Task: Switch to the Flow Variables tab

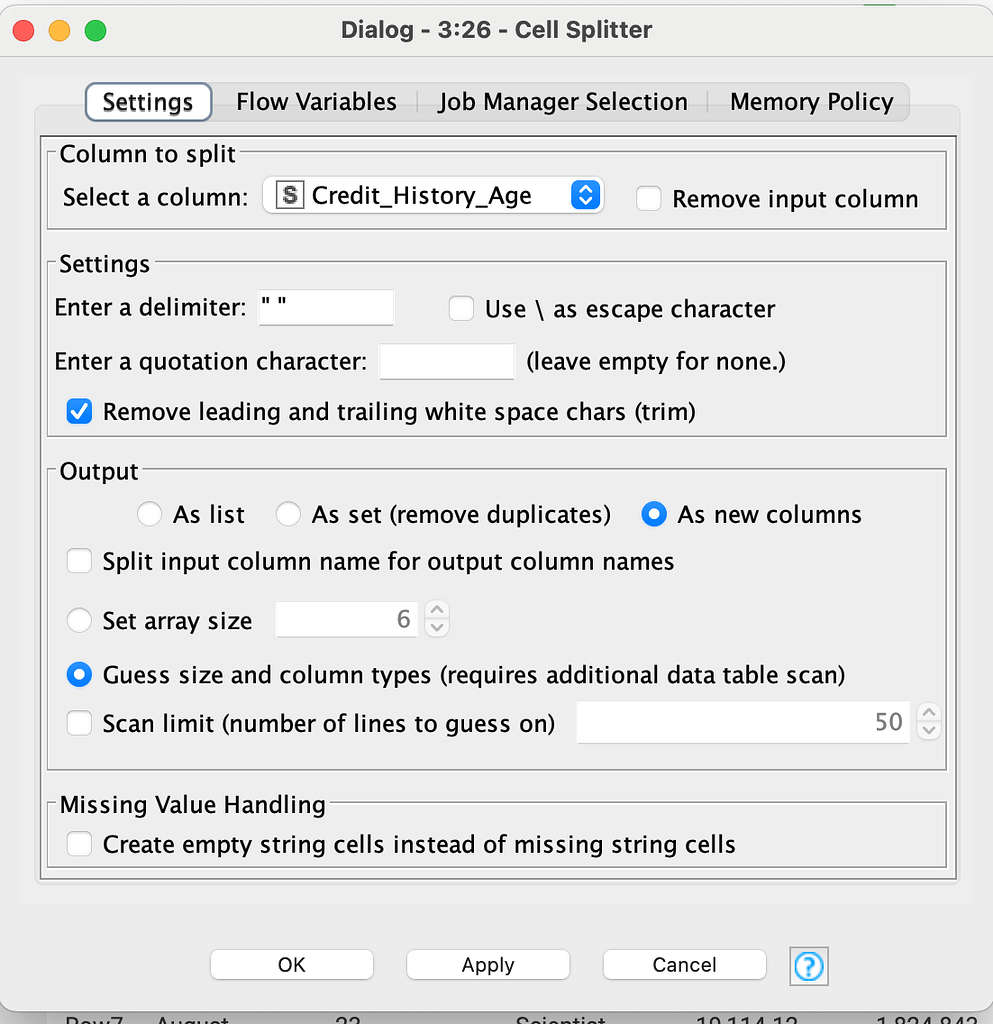Action: pyautogui.click(x=316, y=101)
